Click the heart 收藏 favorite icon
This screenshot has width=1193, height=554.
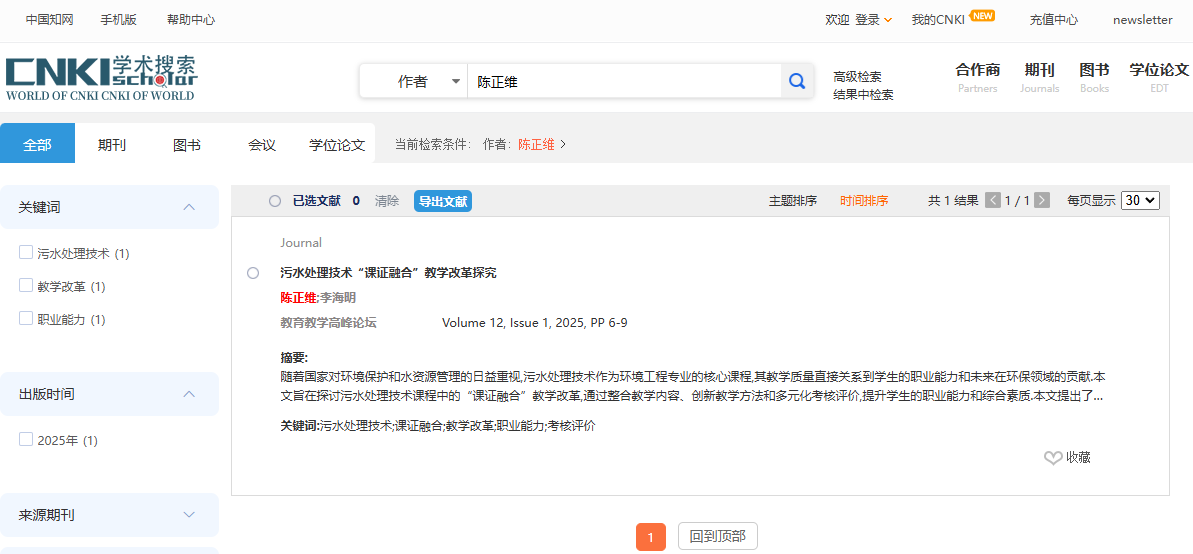click(x=1052, y=457)
